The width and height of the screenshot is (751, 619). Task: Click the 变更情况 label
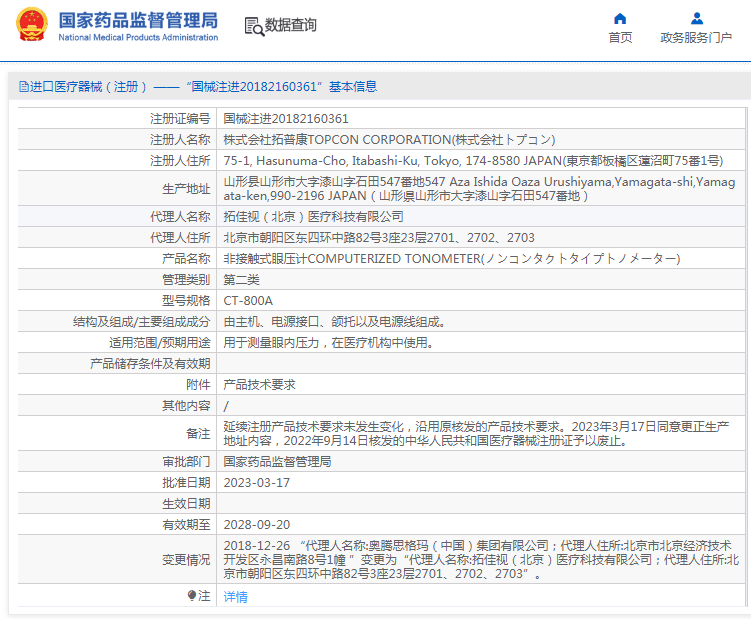(186, 560)
